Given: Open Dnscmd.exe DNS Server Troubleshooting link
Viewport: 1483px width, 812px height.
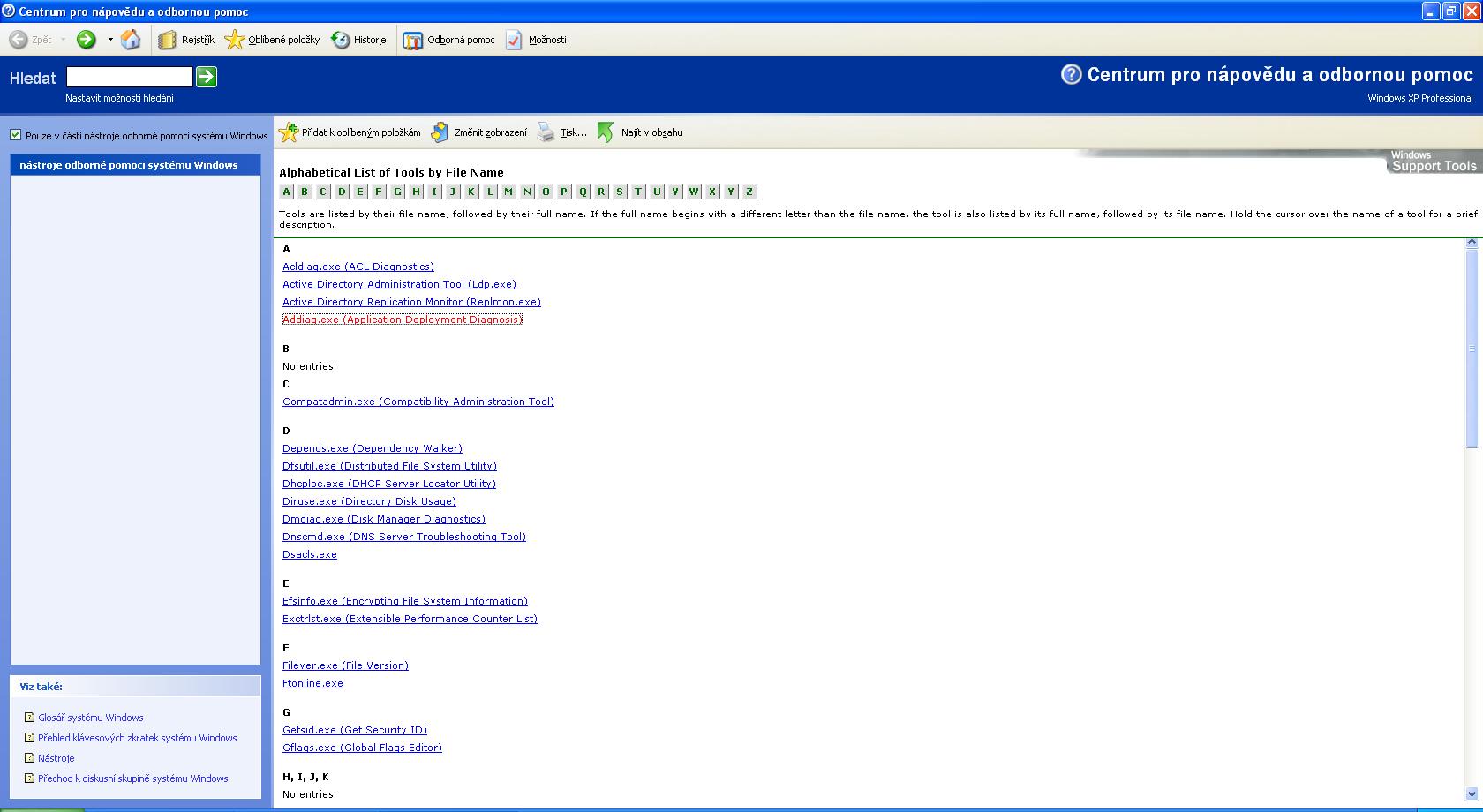Looking at the screenshot, I should pos(404,537).
